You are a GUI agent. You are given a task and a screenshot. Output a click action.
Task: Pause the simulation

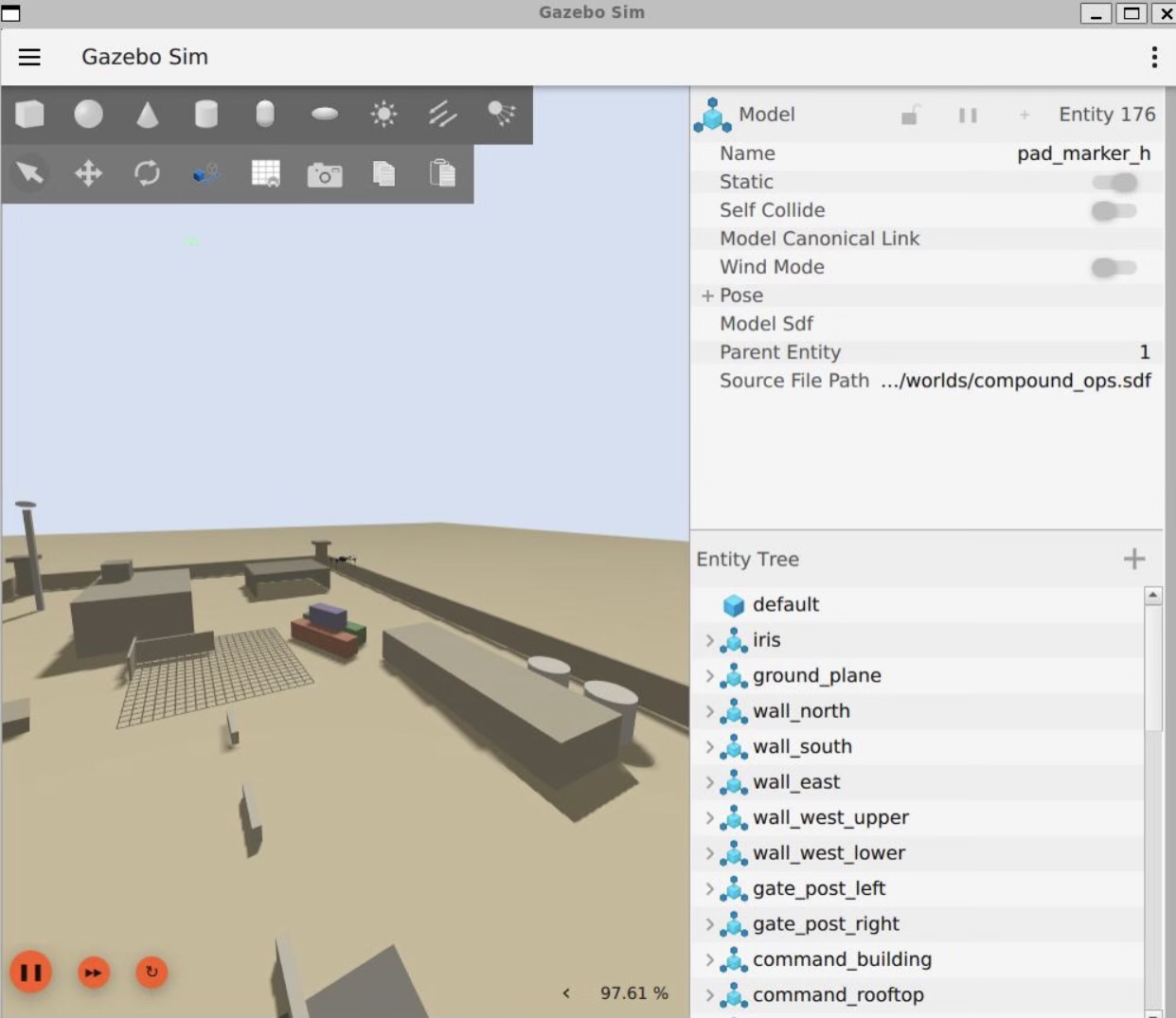30,972
